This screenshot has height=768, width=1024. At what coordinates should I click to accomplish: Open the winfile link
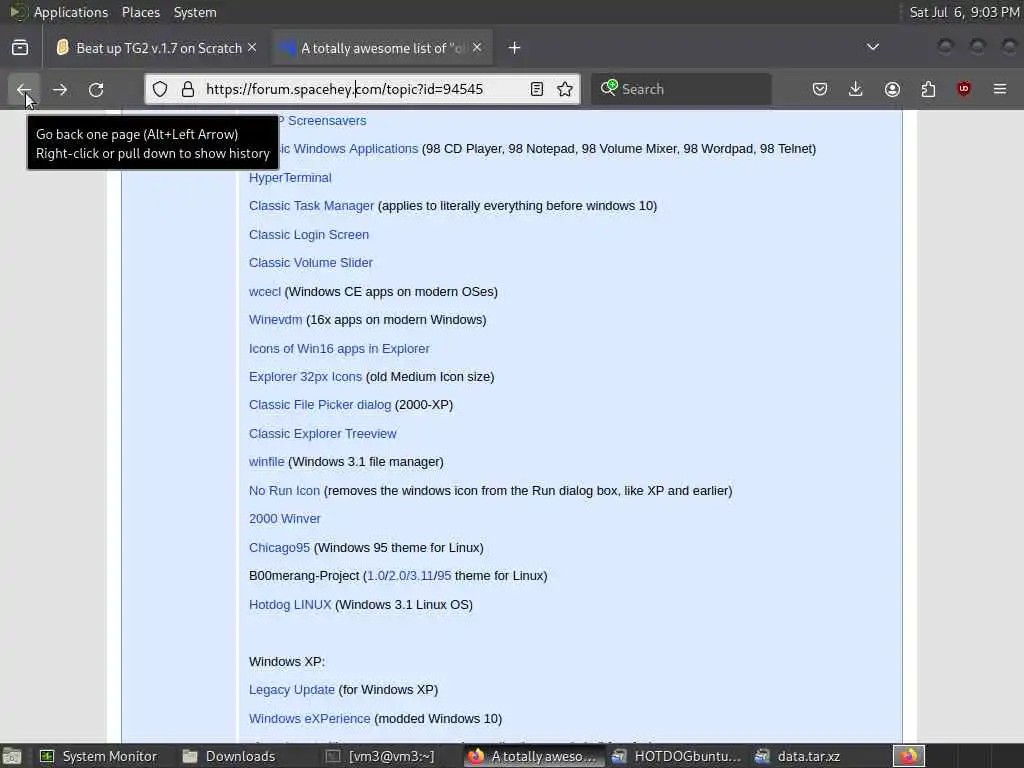[x=266, y=462]
